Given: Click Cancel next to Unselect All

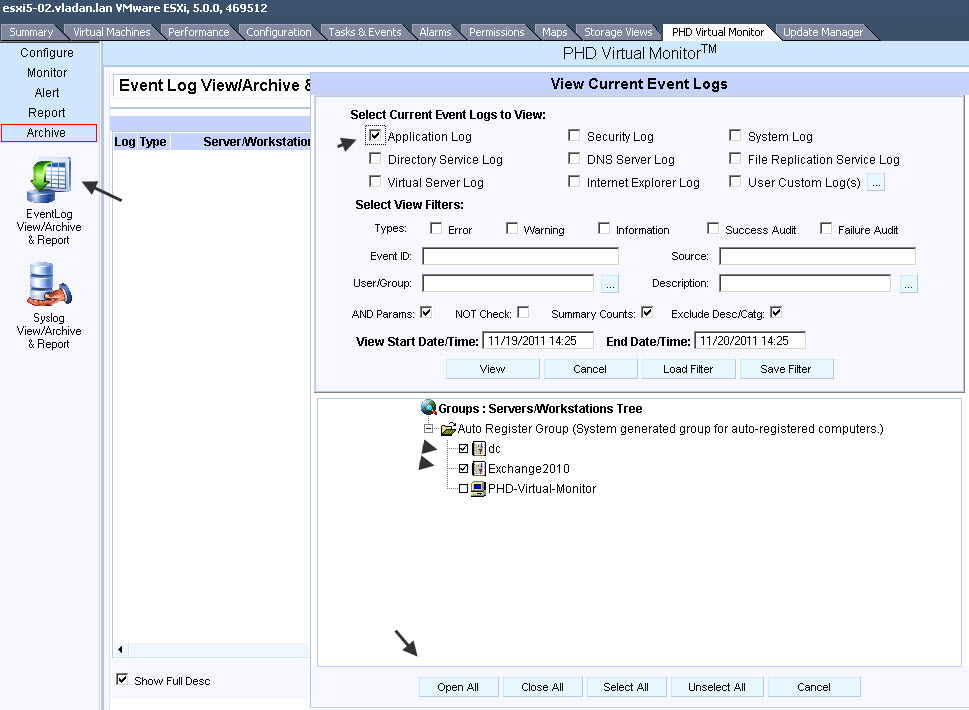Looking at the screenshot, I should pos(814,687).
